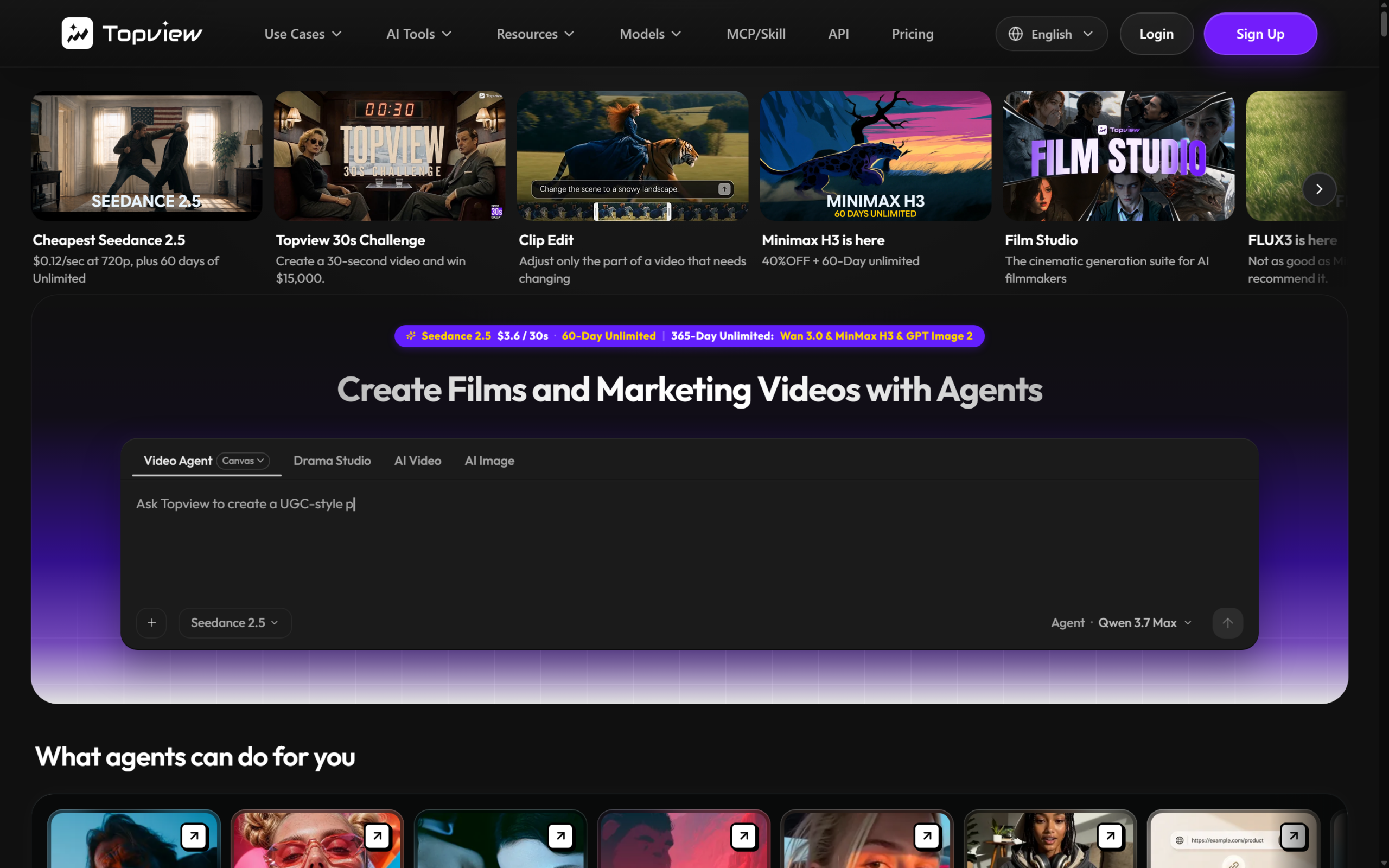Click '40%OFF + 60-Day unlimited' description

pyautogui.click(x=840, y=261)
